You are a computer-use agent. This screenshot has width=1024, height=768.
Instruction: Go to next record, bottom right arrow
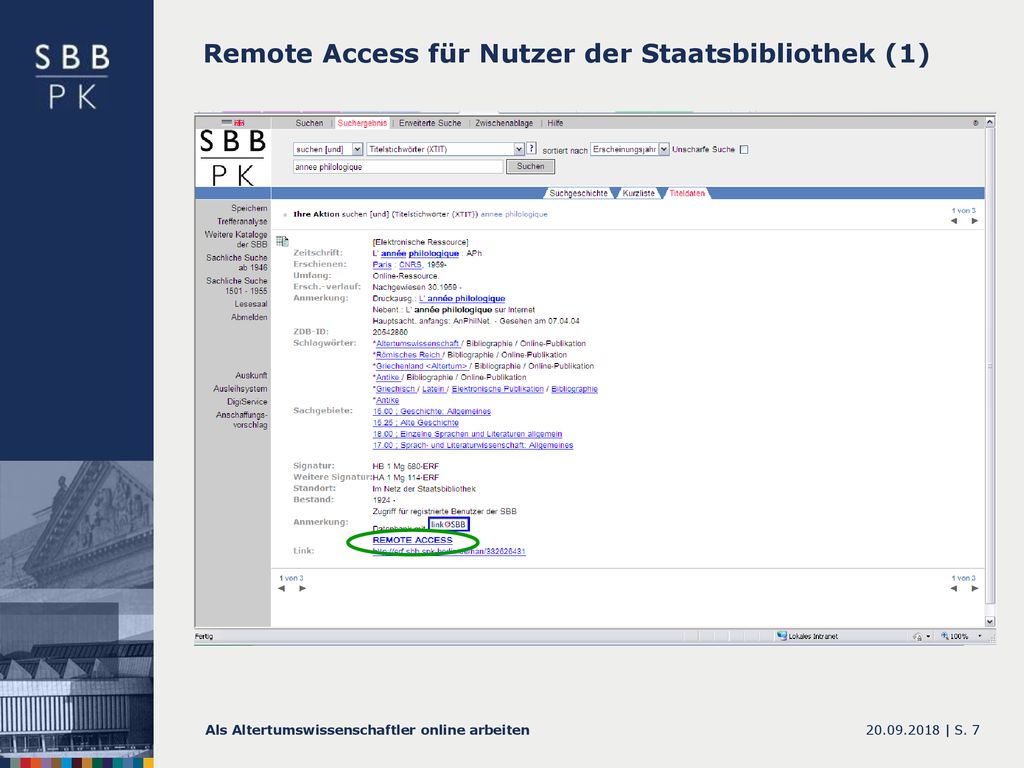974,588
